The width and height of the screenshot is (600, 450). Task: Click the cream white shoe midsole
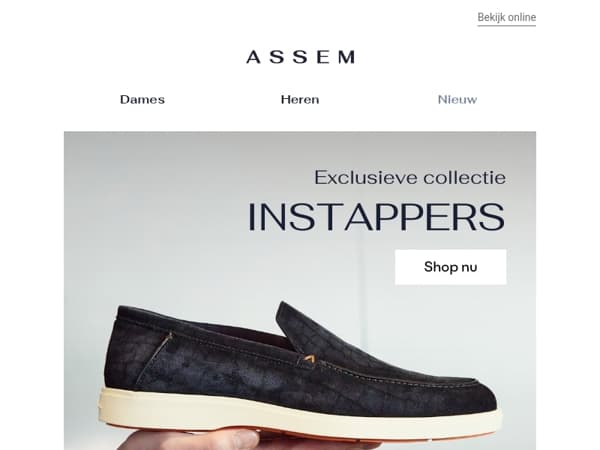click(x=298, y=415)
